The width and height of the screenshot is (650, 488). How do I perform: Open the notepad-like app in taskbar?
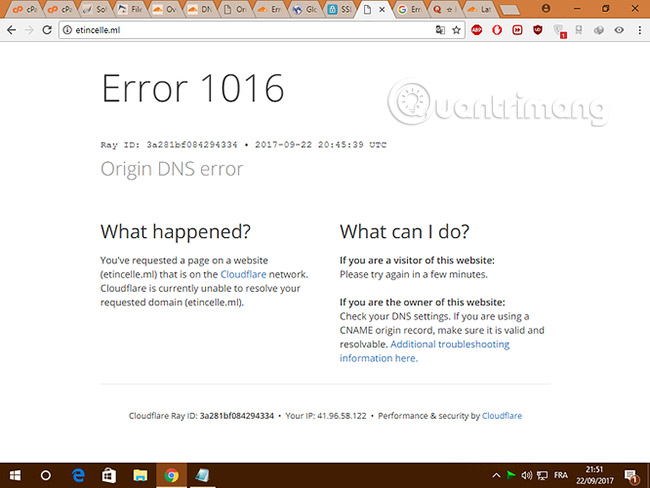(x=202, y=475)
